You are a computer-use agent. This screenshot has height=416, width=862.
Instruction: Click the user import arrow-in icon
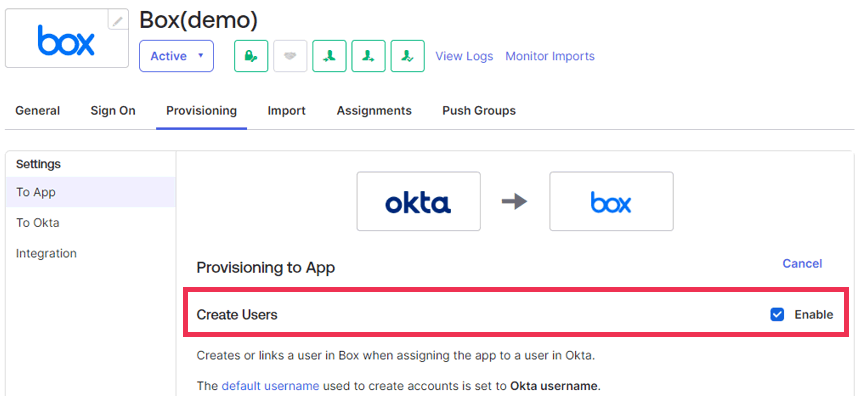[x=329, y=56]
